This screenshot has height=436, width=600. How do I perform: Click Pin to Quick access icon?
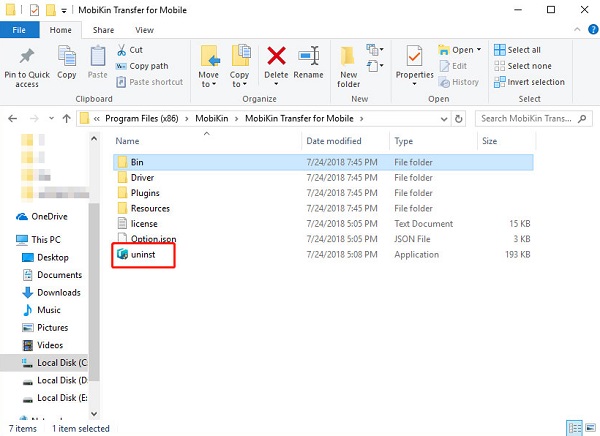click(x=27, y=56)
